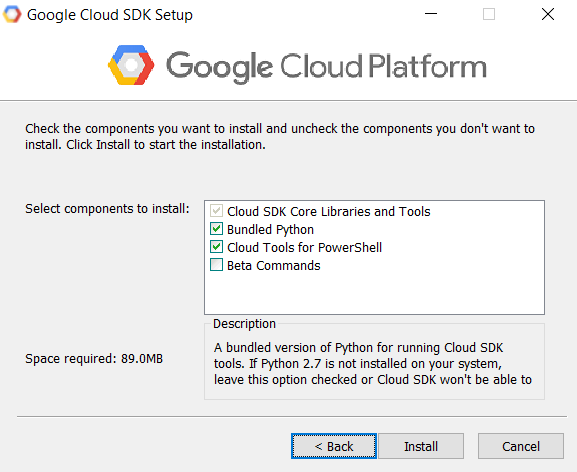Select Cloud SDK Core Libraries and Tools item
577x472 pixels.
click(329, 212)
